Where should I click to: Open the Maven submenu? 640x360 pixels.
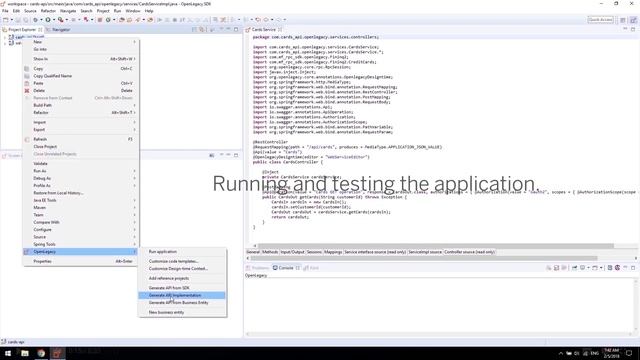tap(80, 208)
